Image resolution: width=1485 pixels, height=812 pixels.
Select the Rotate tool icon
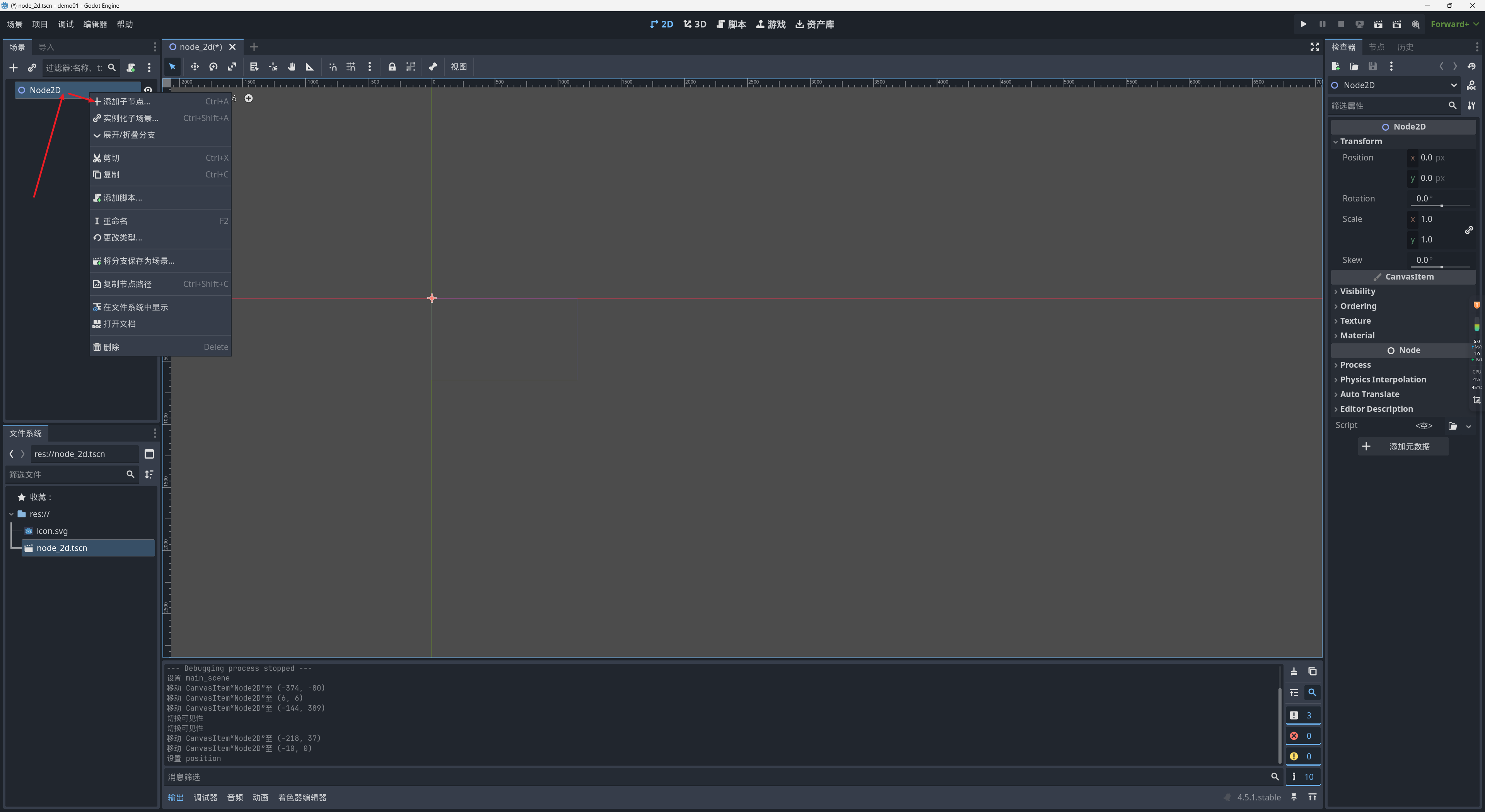point(213,67)
